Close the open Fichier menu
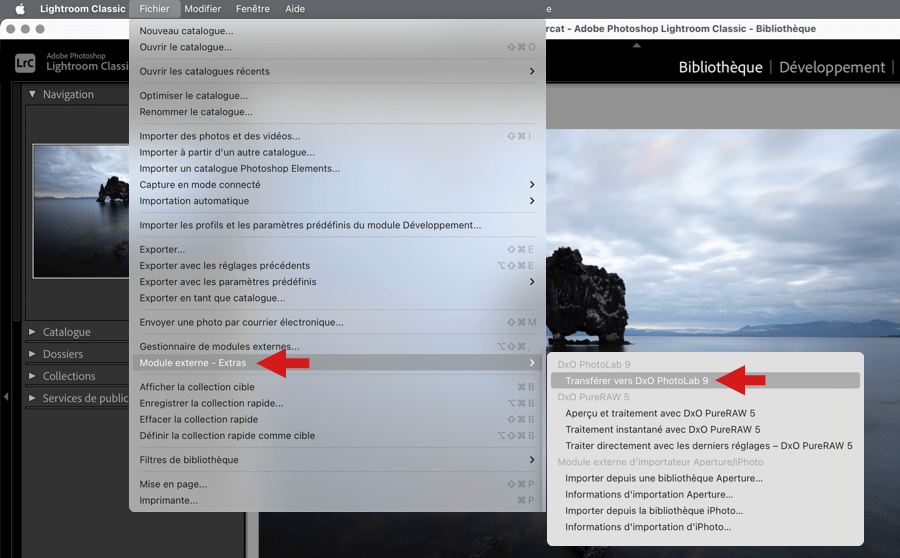Viewport: 900px width, 558px height. [x=154, y=9]
